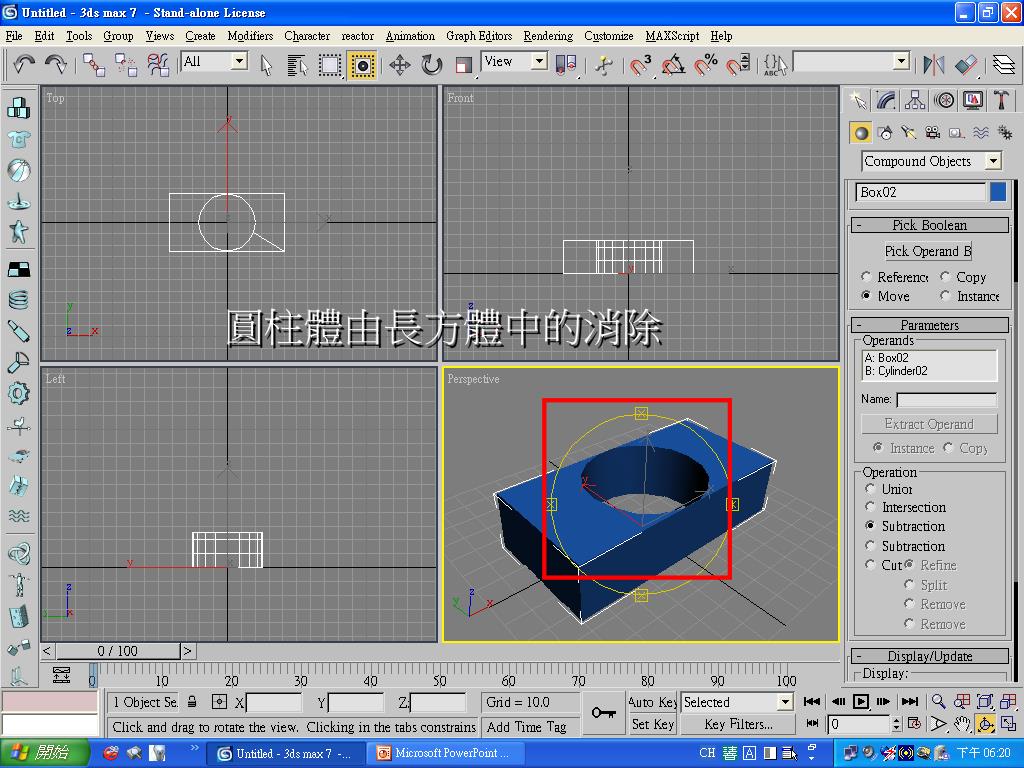
Task: Open the Utilities hammer icon
Action: click(1002, 100)
